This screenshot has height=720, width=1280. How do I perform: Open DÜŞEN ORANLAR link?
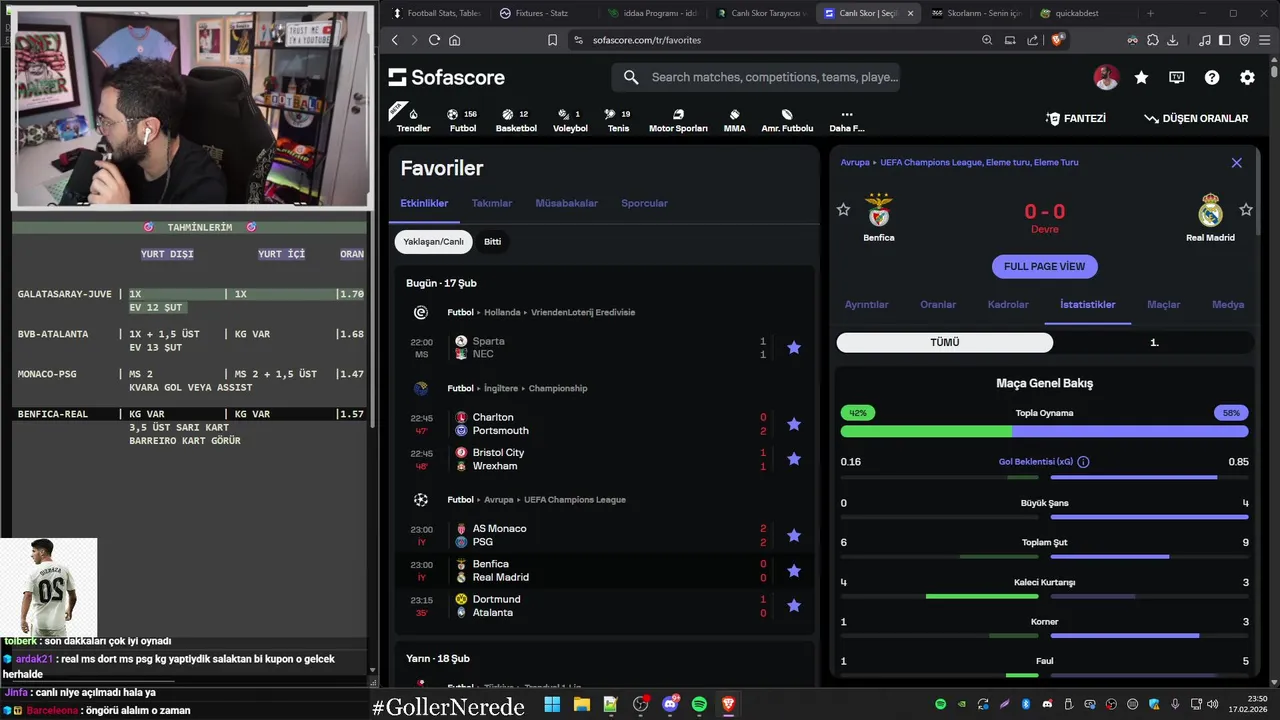coord(1196,118)
